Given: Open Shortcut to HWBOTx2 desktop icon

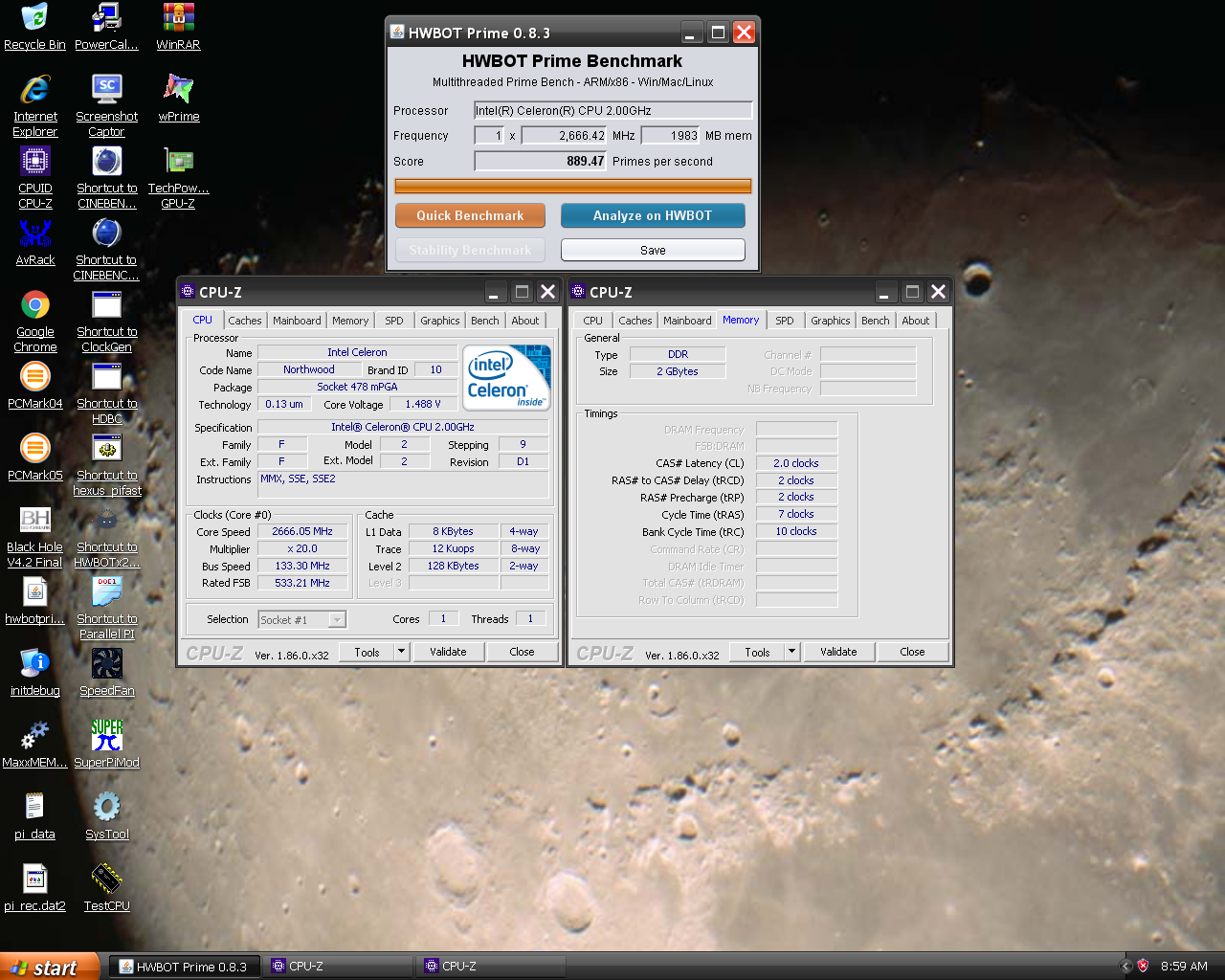Looking at the screenshot, I should coord(106,536).
